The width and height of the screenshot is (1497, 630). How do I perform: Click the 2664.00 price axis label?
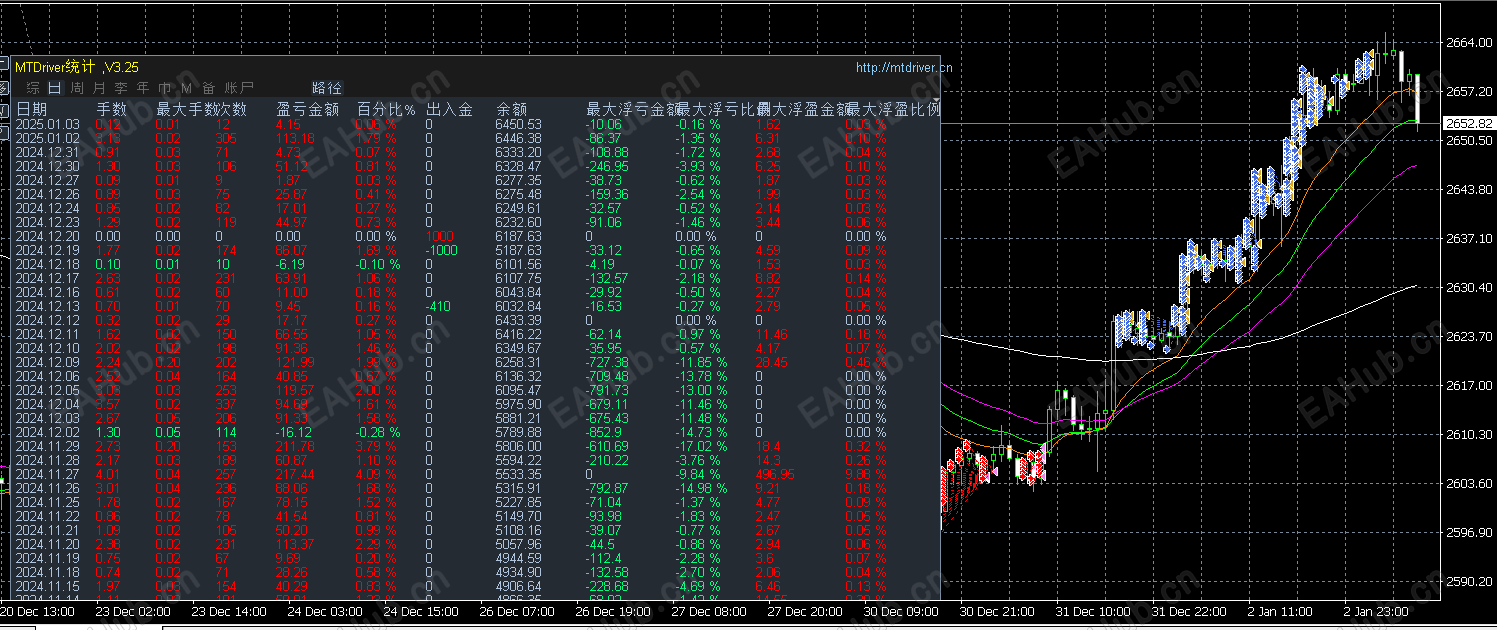tap(1469, 42)
